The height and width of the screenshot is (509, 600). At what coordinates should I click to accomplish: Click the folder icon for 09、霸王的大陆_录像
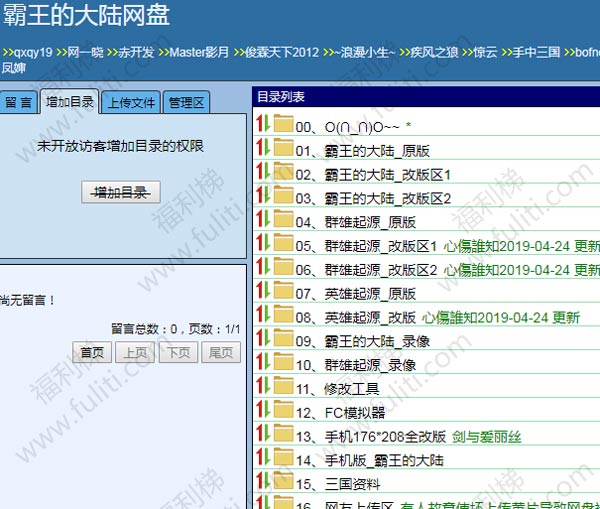pos(282,340)
